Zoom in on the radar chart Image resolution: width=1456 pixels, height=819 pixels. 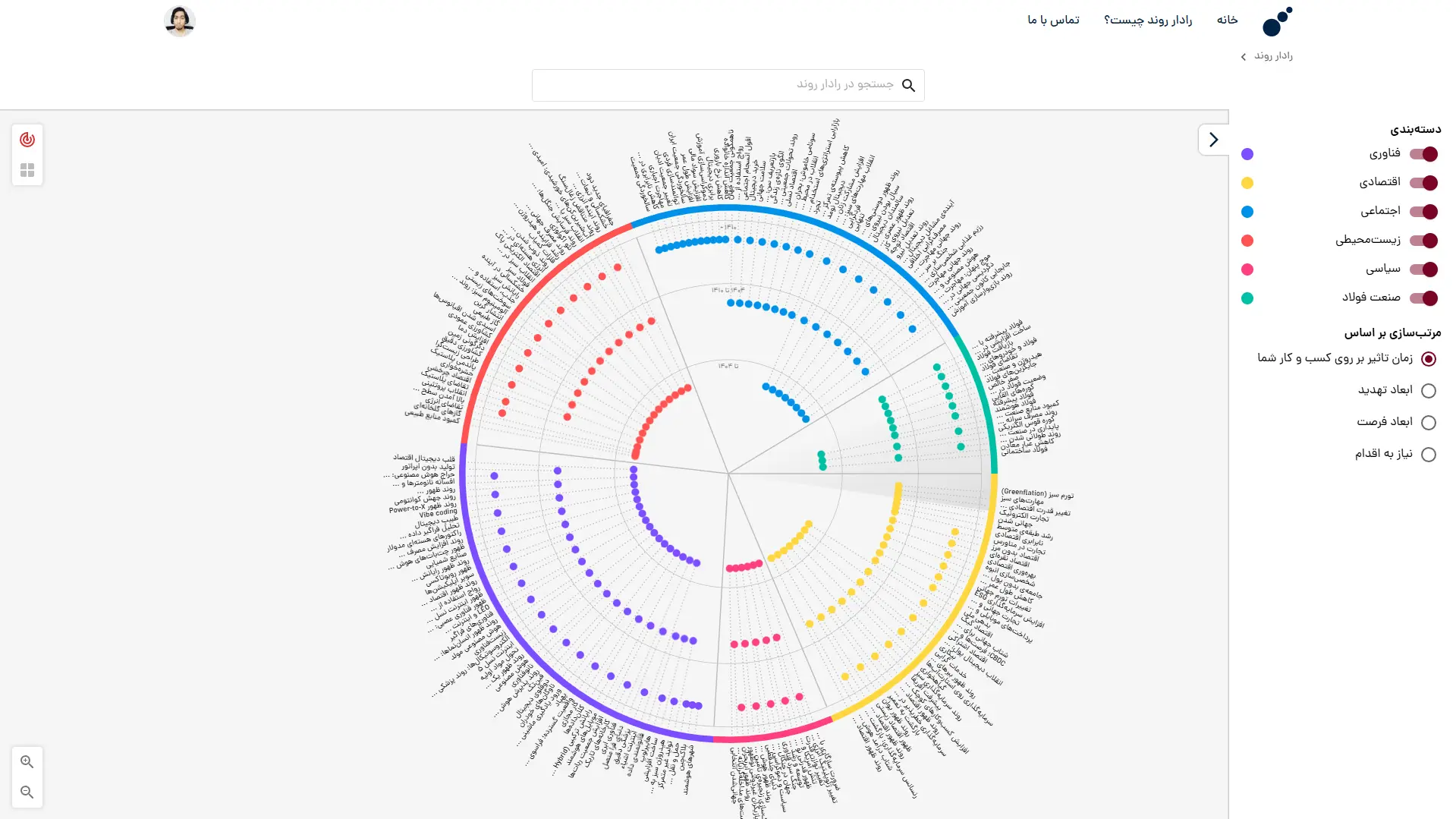click(x=27, y=761)
